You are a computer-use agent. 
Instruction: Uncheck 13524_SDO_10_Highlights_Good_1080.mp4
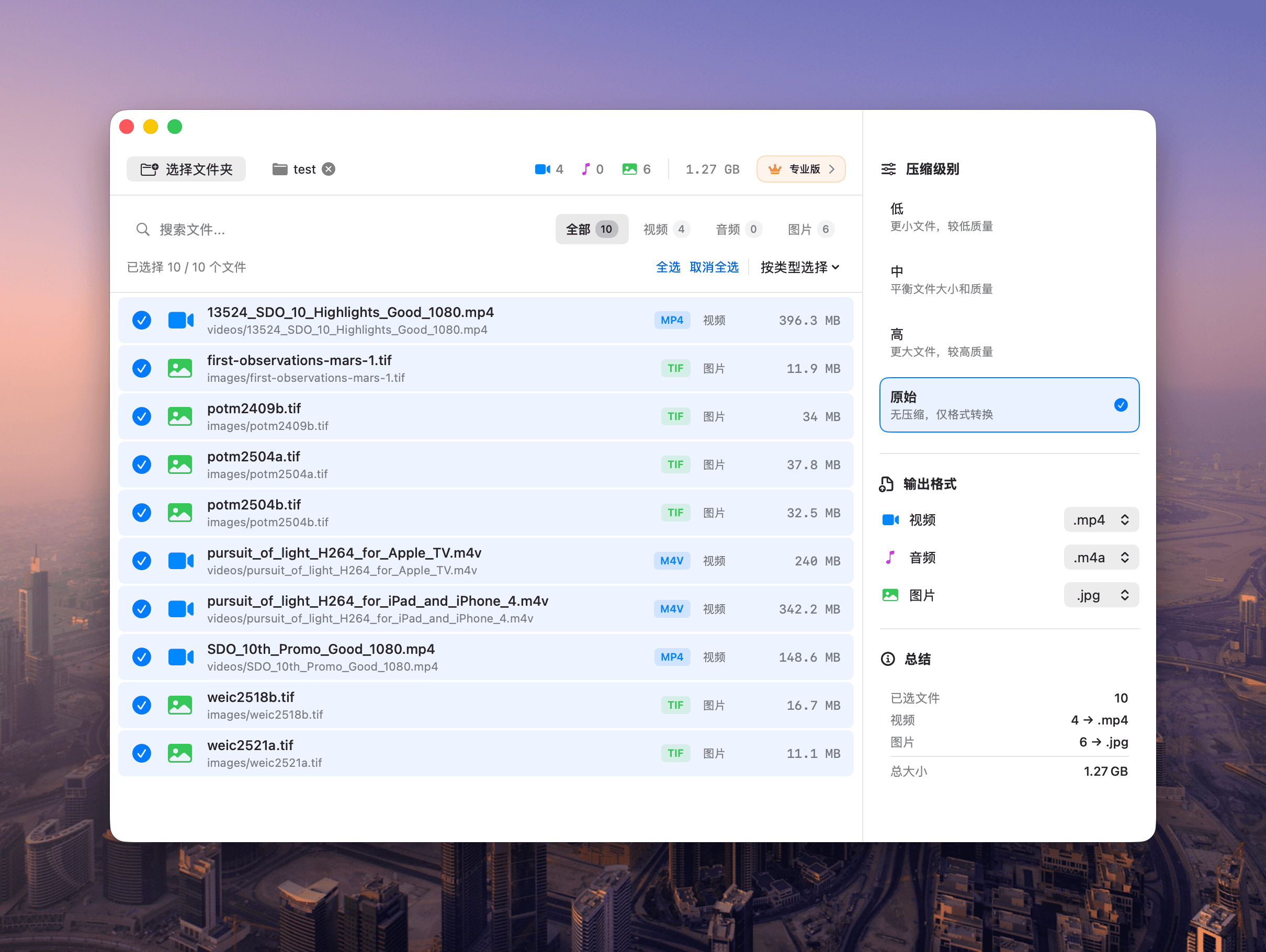click(142, 320)
